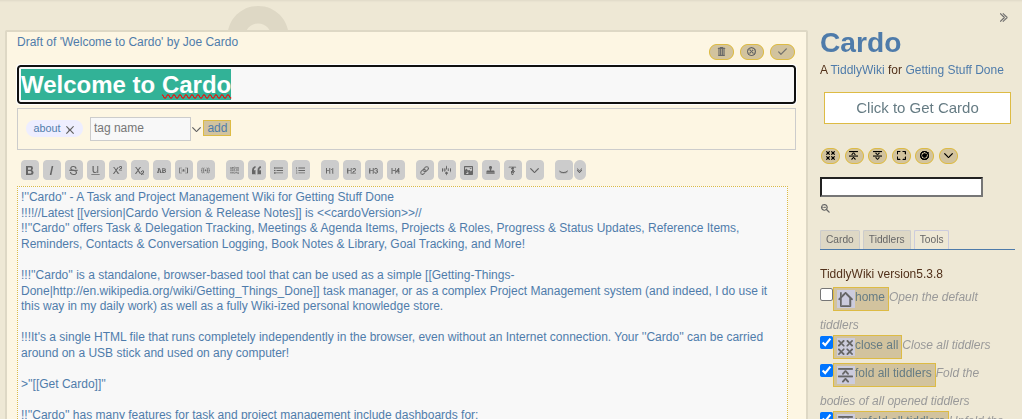Expand the editor height double-chevron dropdown
Viewport: 1022px width, 419px height.
(579, 171)
